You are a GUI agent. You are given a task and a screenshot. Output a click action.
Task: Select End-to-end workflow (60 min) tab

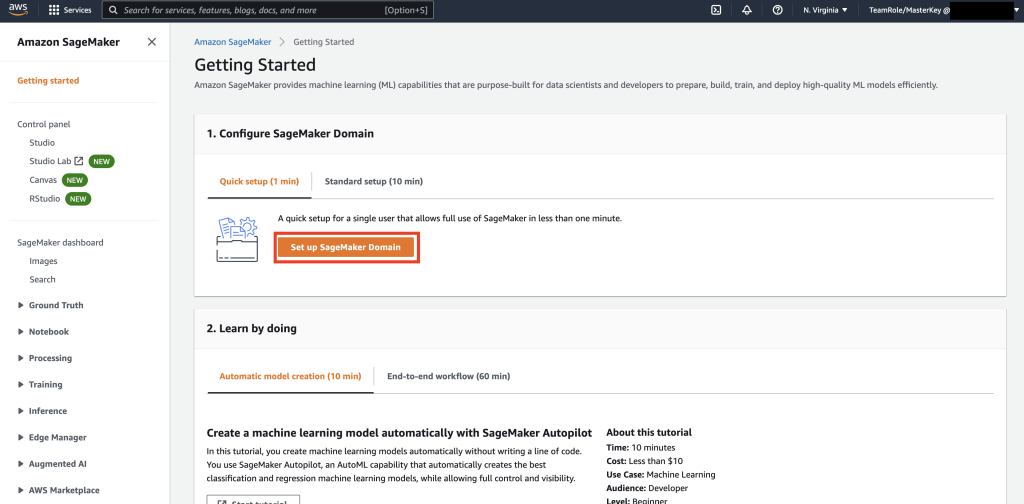tap(448, 376)
